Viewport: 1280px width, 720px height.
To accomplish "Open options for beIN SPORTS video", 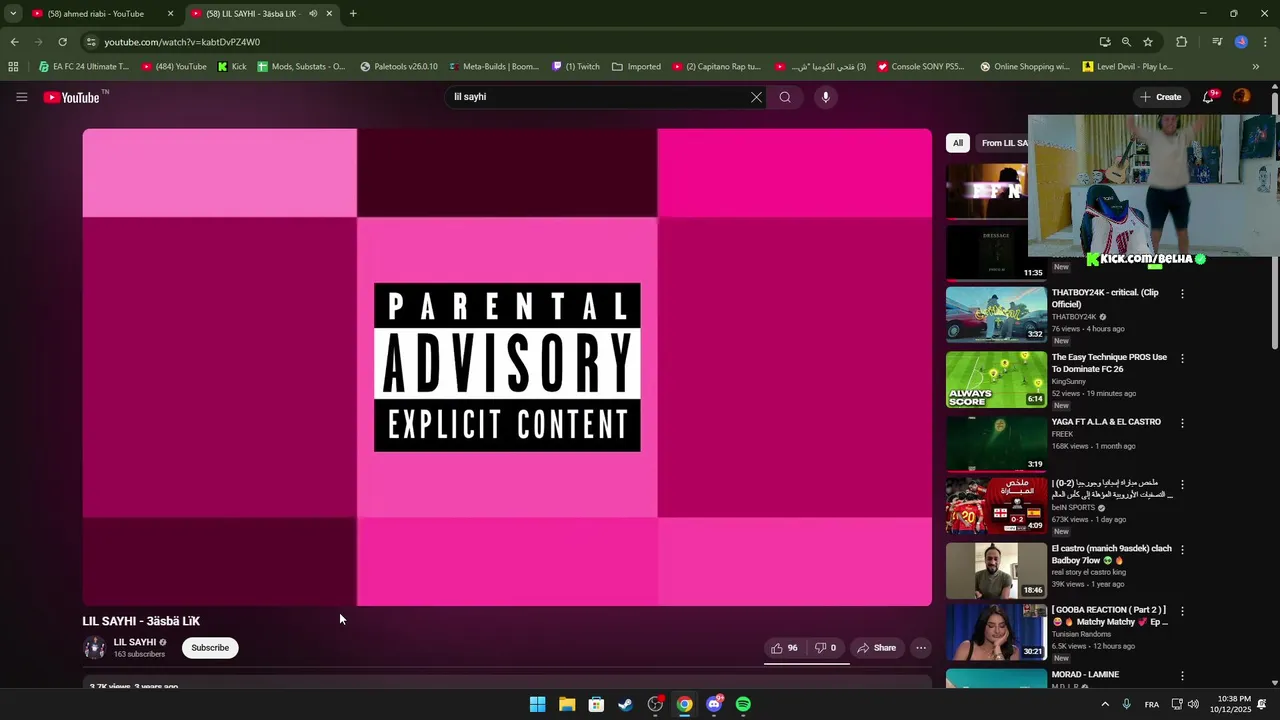I will [1182, 485].
